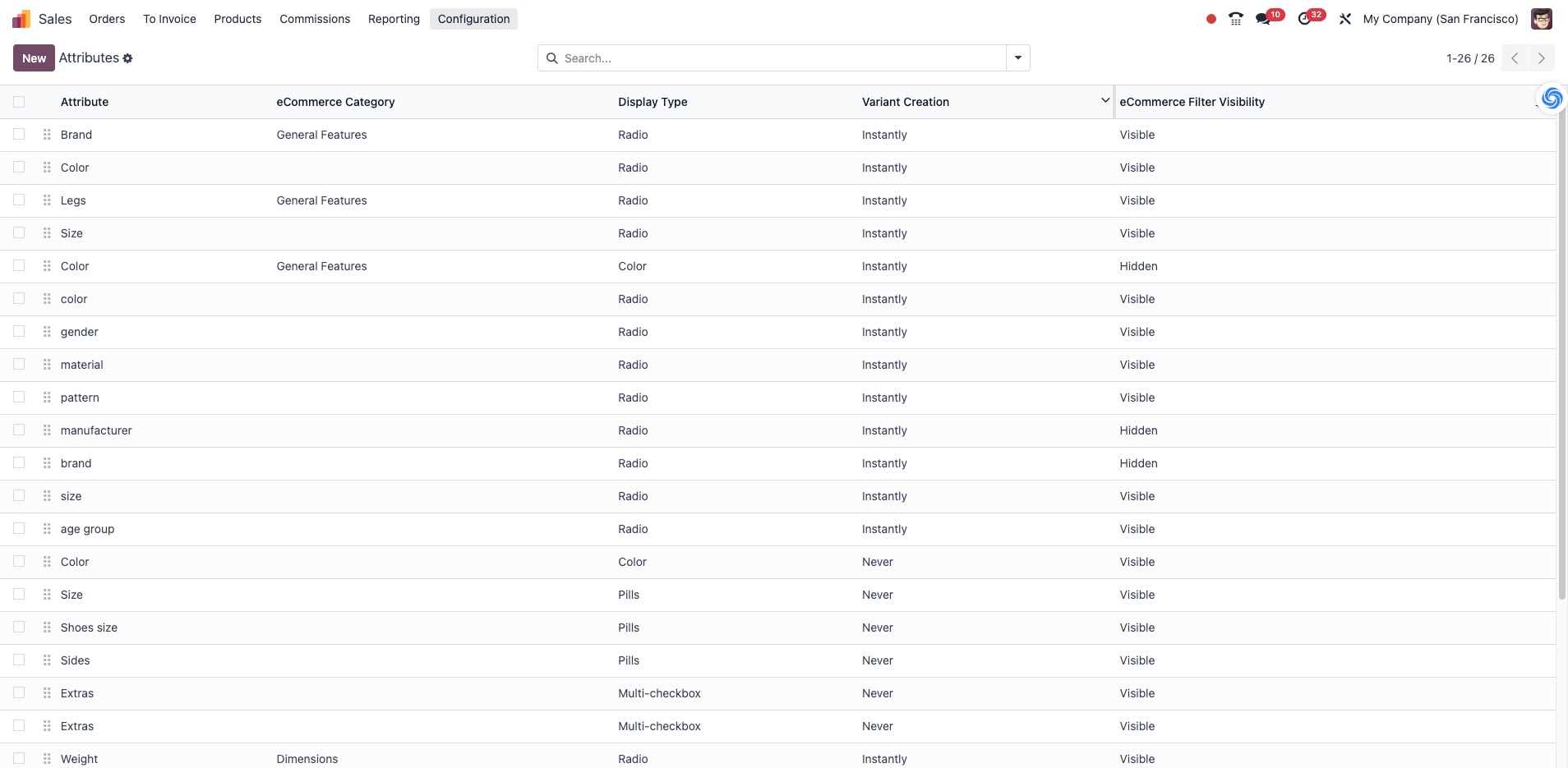
Task: Go to next page of attributes
Action: (x=1541, y=58)
